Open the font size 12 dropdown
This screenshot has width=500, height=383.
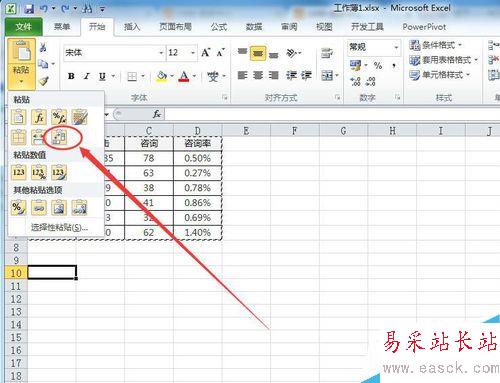coord(193,53)
